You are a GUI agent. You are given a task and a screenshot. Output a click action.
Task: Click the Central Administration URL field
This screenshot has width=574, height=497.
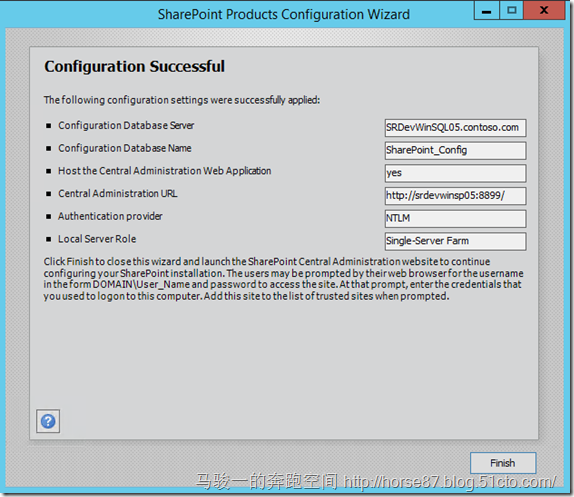click(x=455, y=196)
